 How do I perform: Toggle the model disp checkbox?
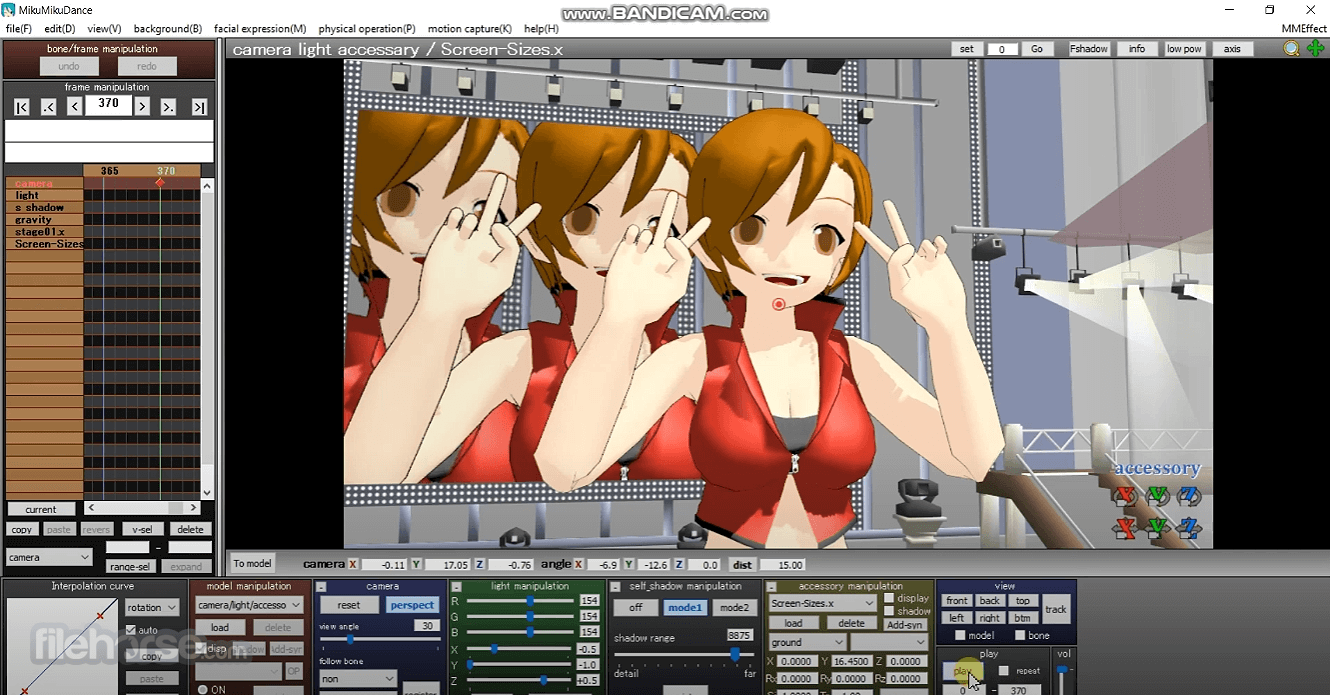click(x=200, y=649)
